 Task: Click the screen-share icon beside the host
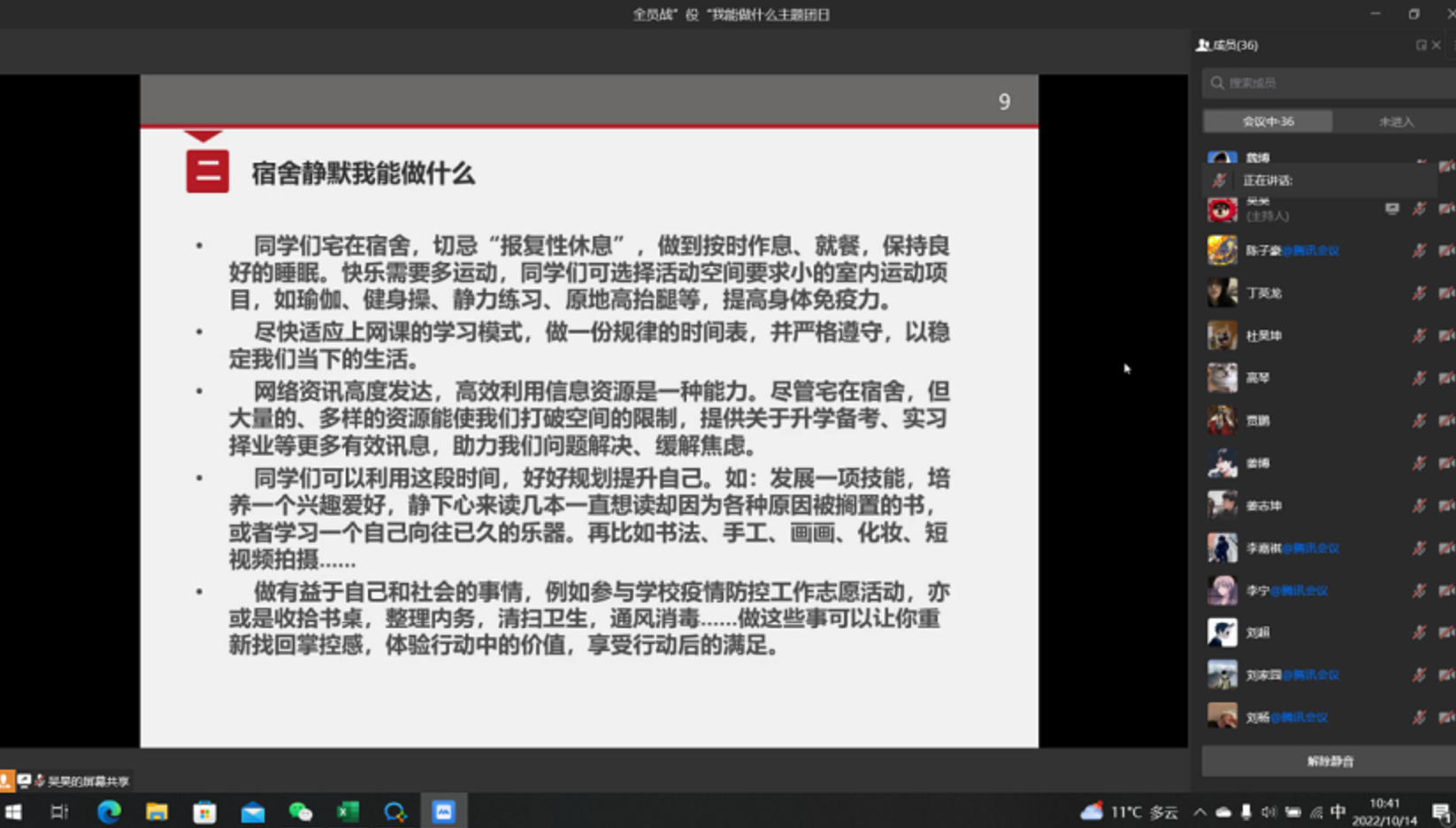[x=1391, y=209]
